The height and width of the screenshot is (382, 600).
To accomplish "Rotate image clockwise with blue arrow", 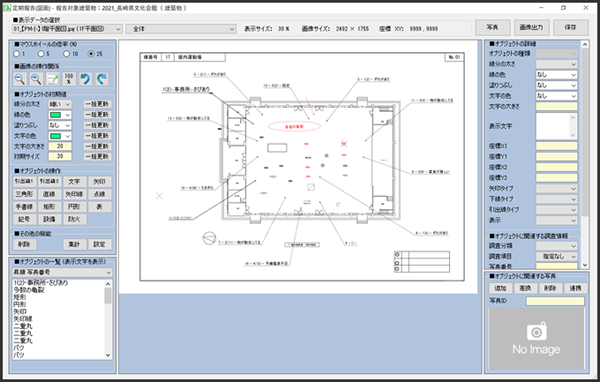I will pos(101,79).
